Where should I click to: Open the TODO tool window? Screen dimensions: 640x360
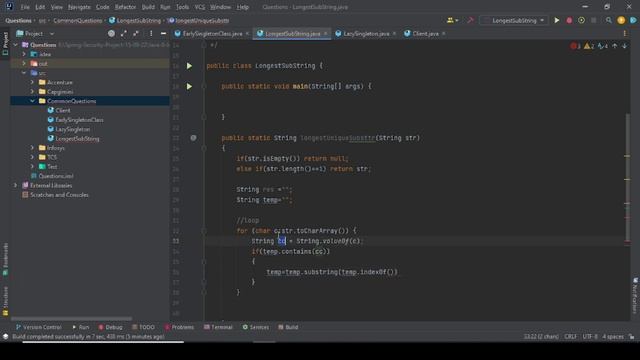tap(143, 327)
